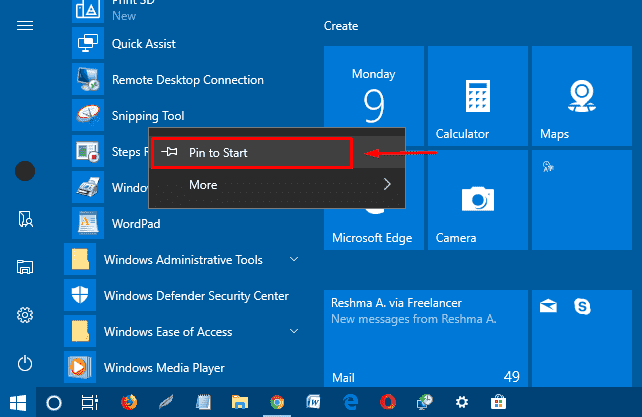This screenshot has width=642, height=417.
Task: Open the tile with small figure icon
Action: tap(582, 200)
